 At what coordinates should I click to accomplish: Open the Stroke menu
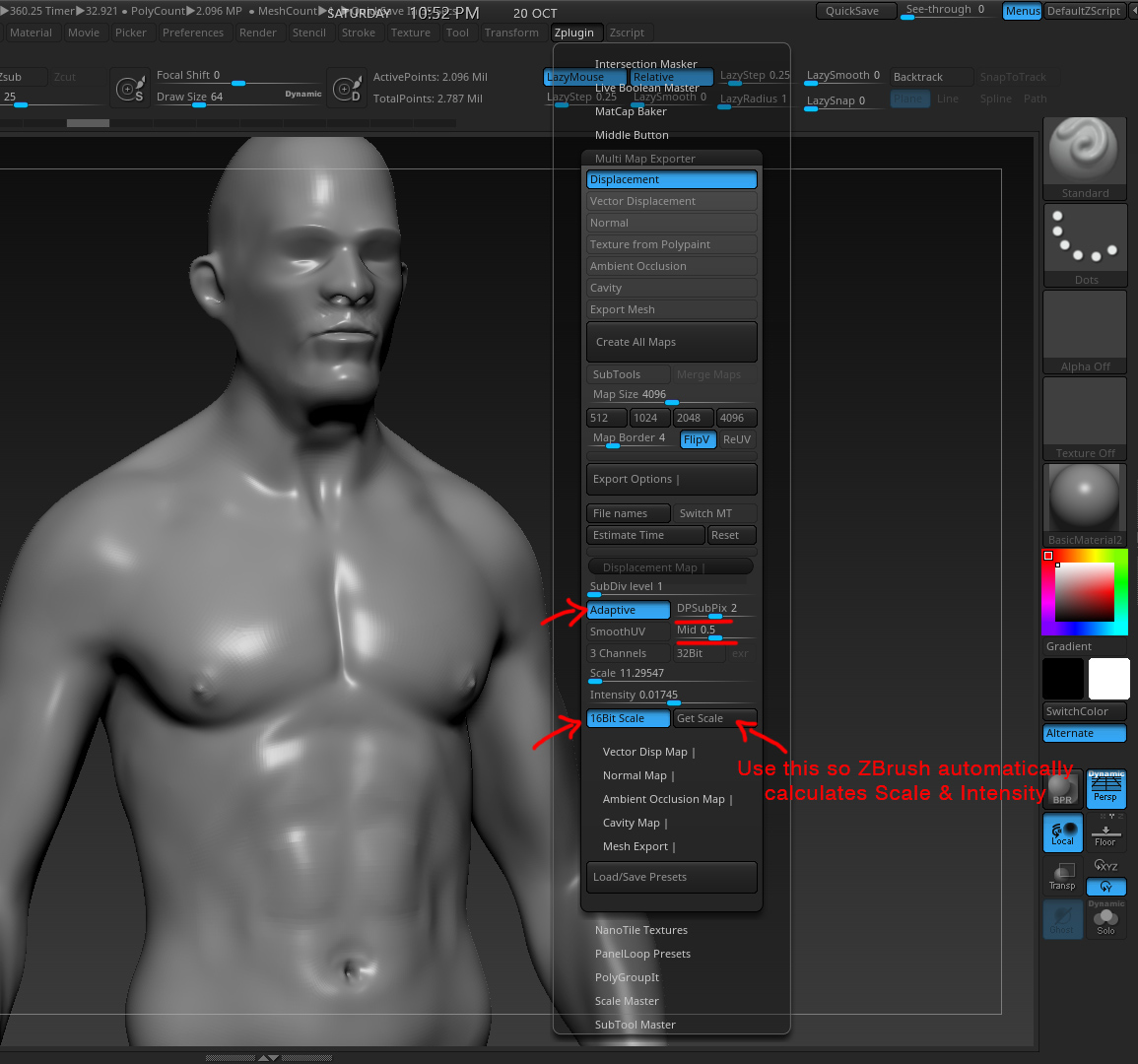(x=359, y=33)
